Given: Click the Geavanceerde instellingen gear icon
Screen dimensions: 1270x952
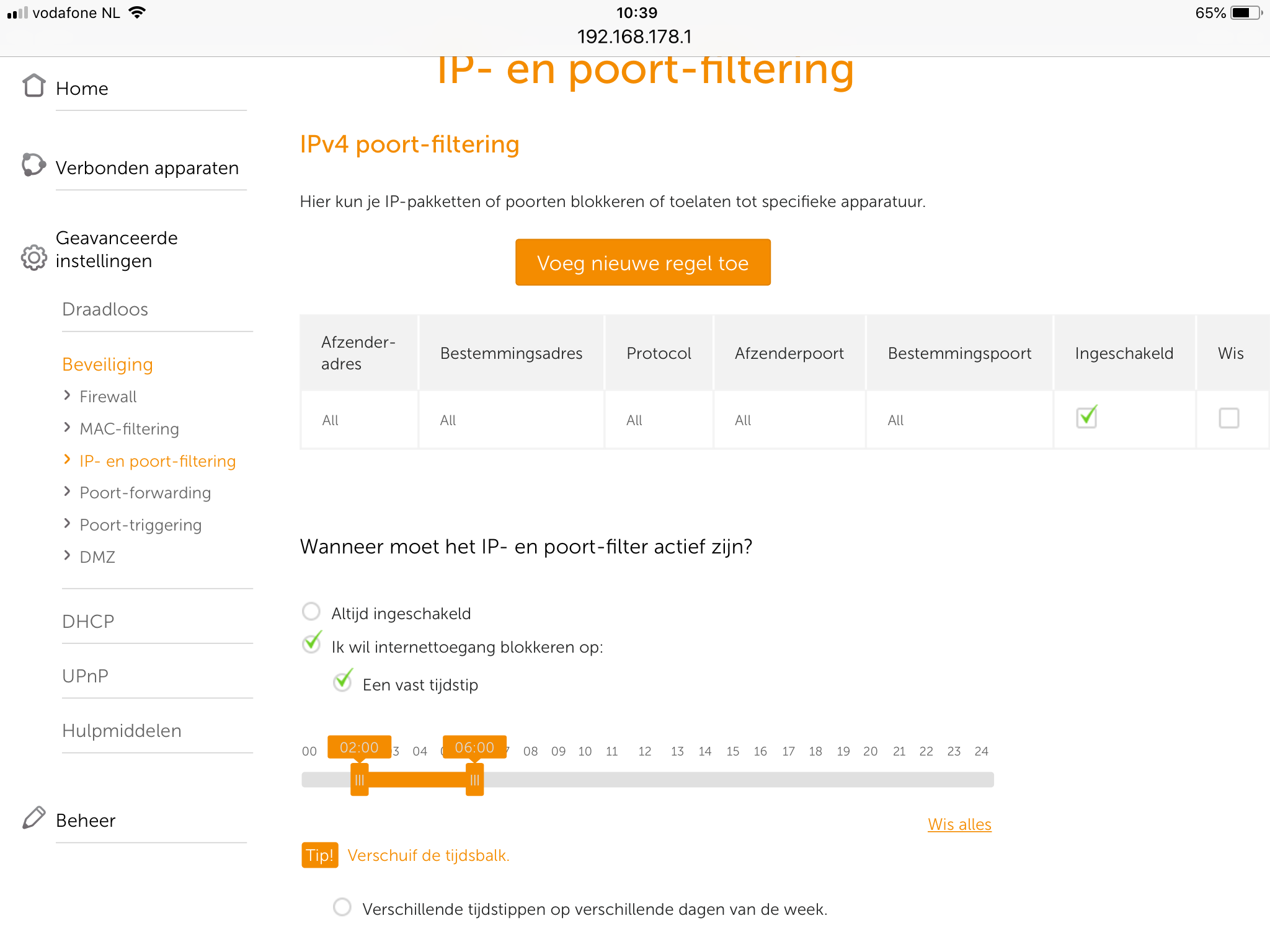Looking at the screenshot, I should 33,257.
